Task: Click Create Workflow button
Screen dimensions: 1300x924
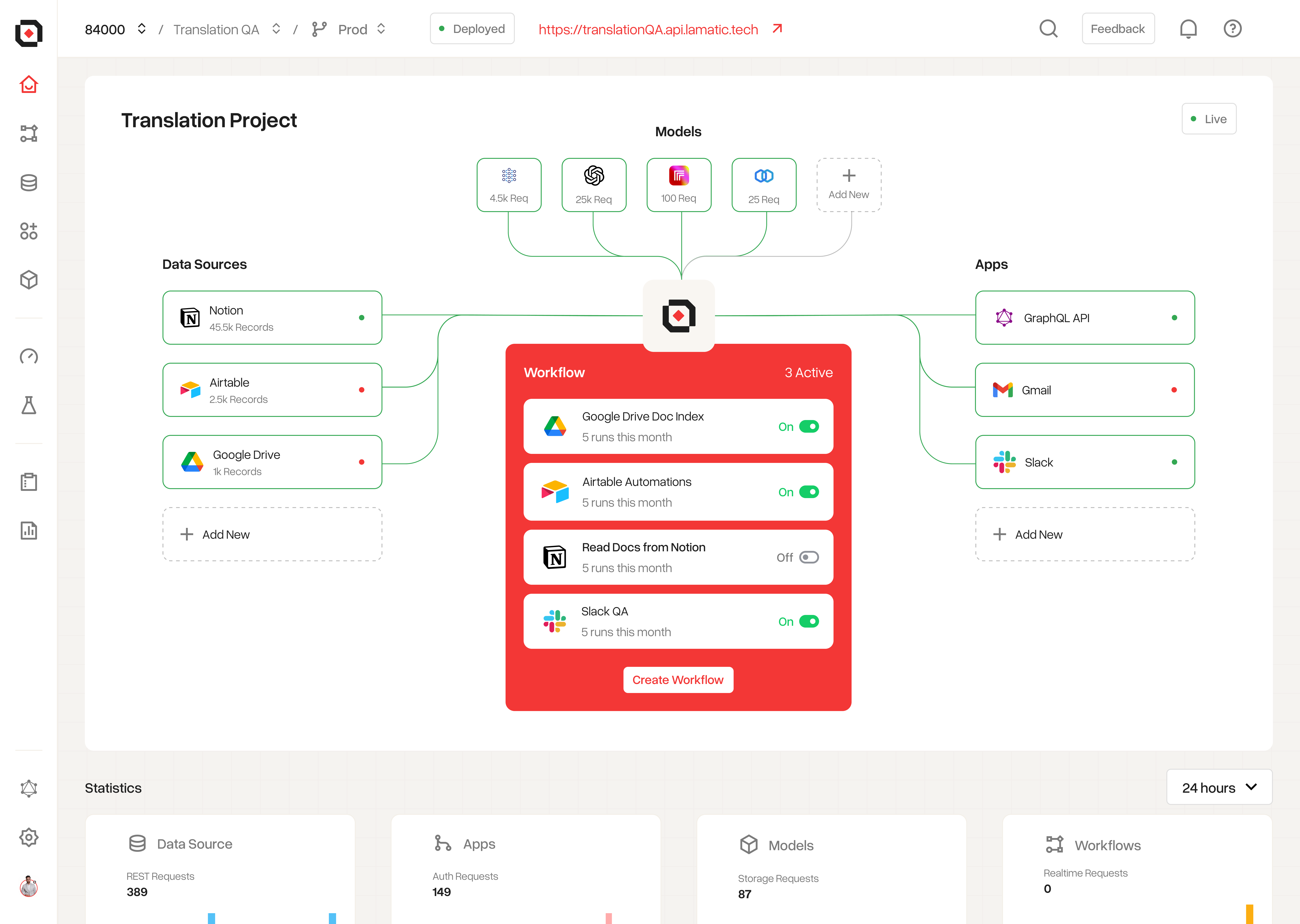Action: coord(678,680)
